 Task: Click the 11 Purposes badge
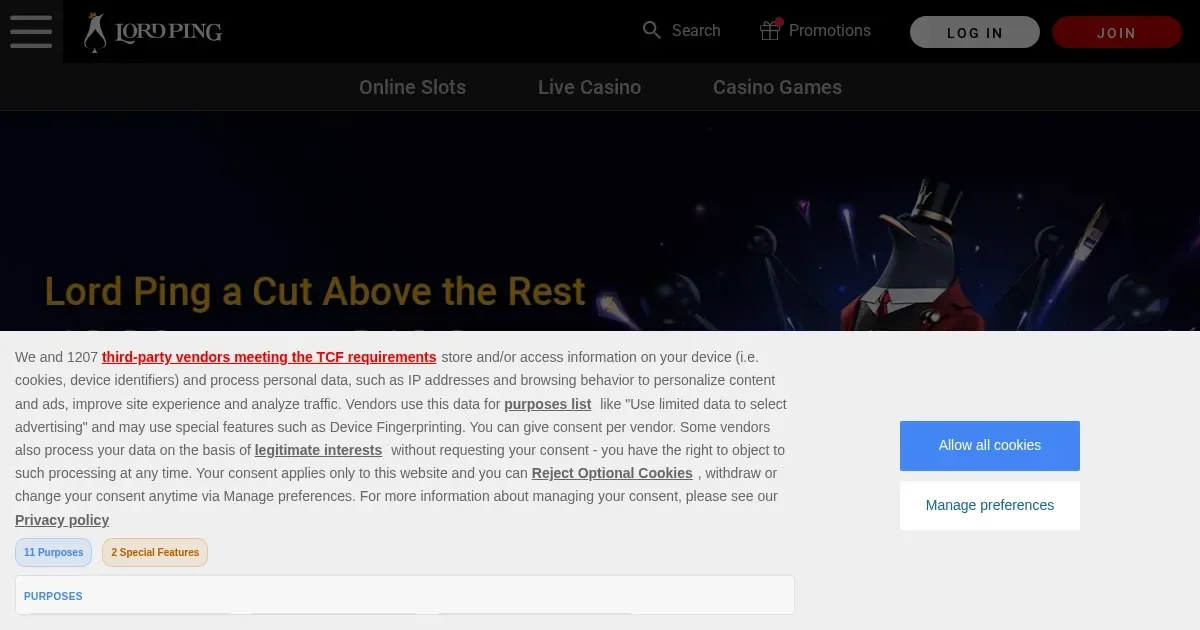tap(53, 552)
